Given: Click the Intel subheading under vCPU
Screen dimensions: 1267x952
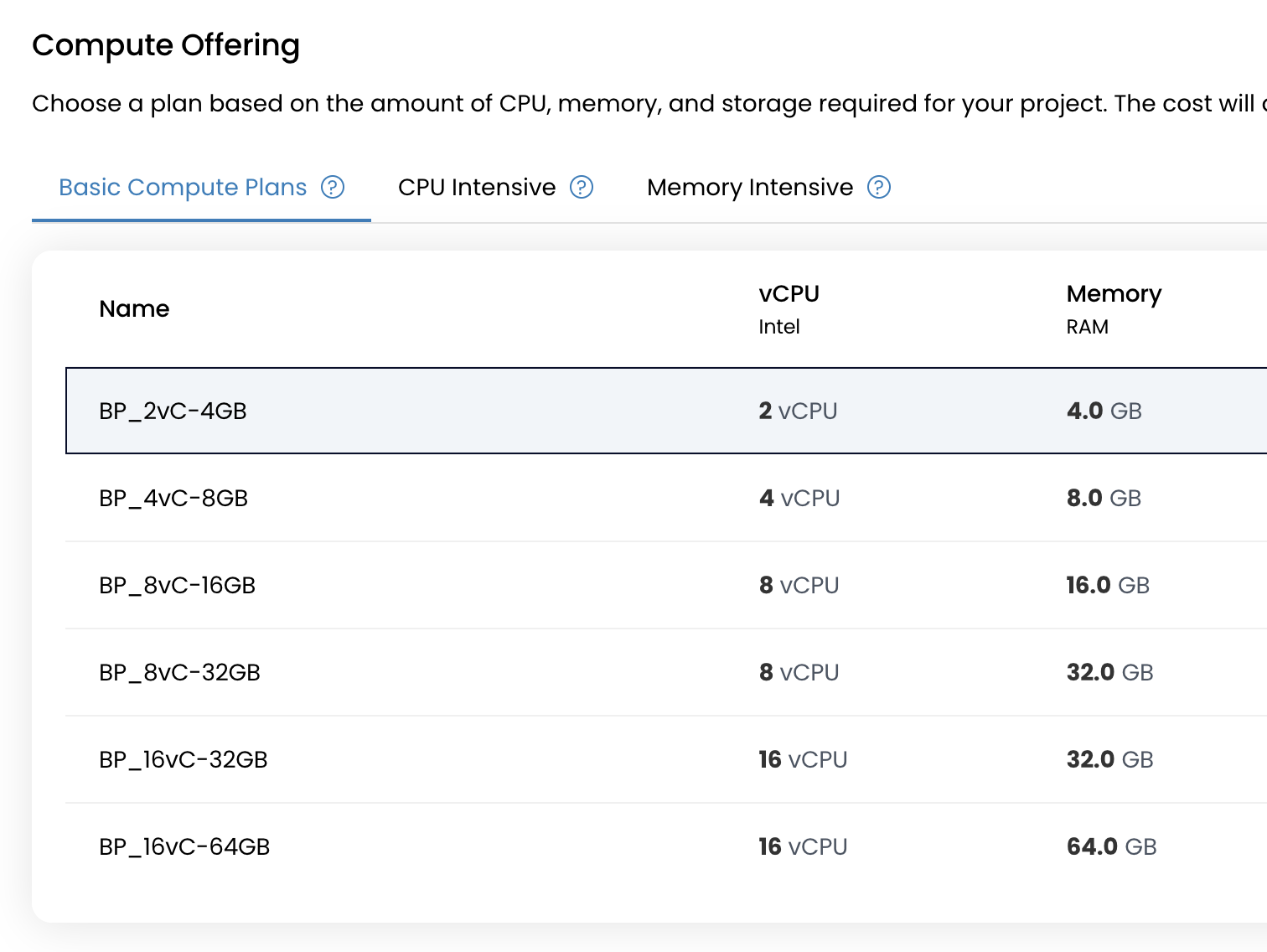Looking at the screenshot, I should tap(779, 327).
